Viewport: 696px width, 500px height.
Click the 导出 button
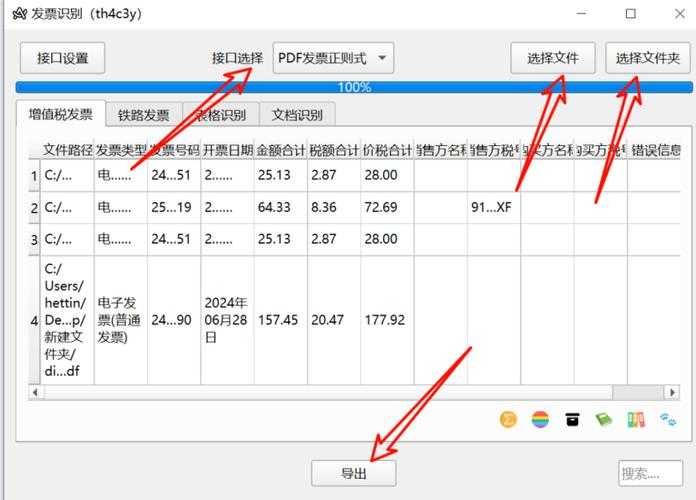[x=354, y=473]
